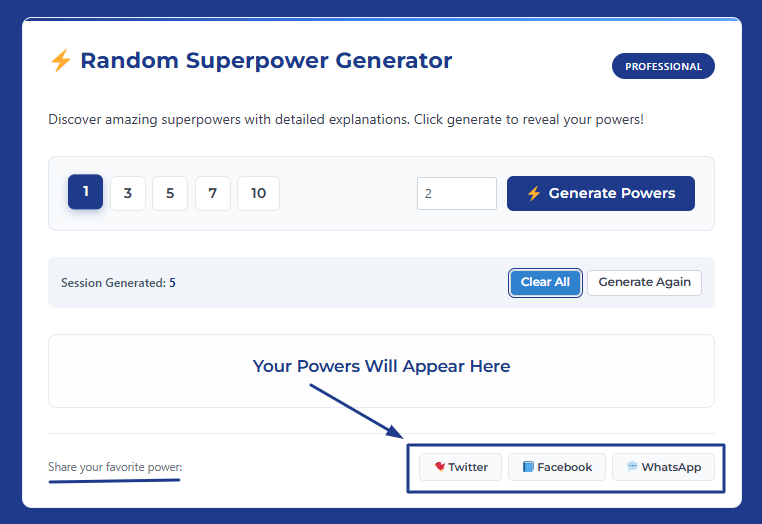Click the Share your favorite power text

(115, 467)
